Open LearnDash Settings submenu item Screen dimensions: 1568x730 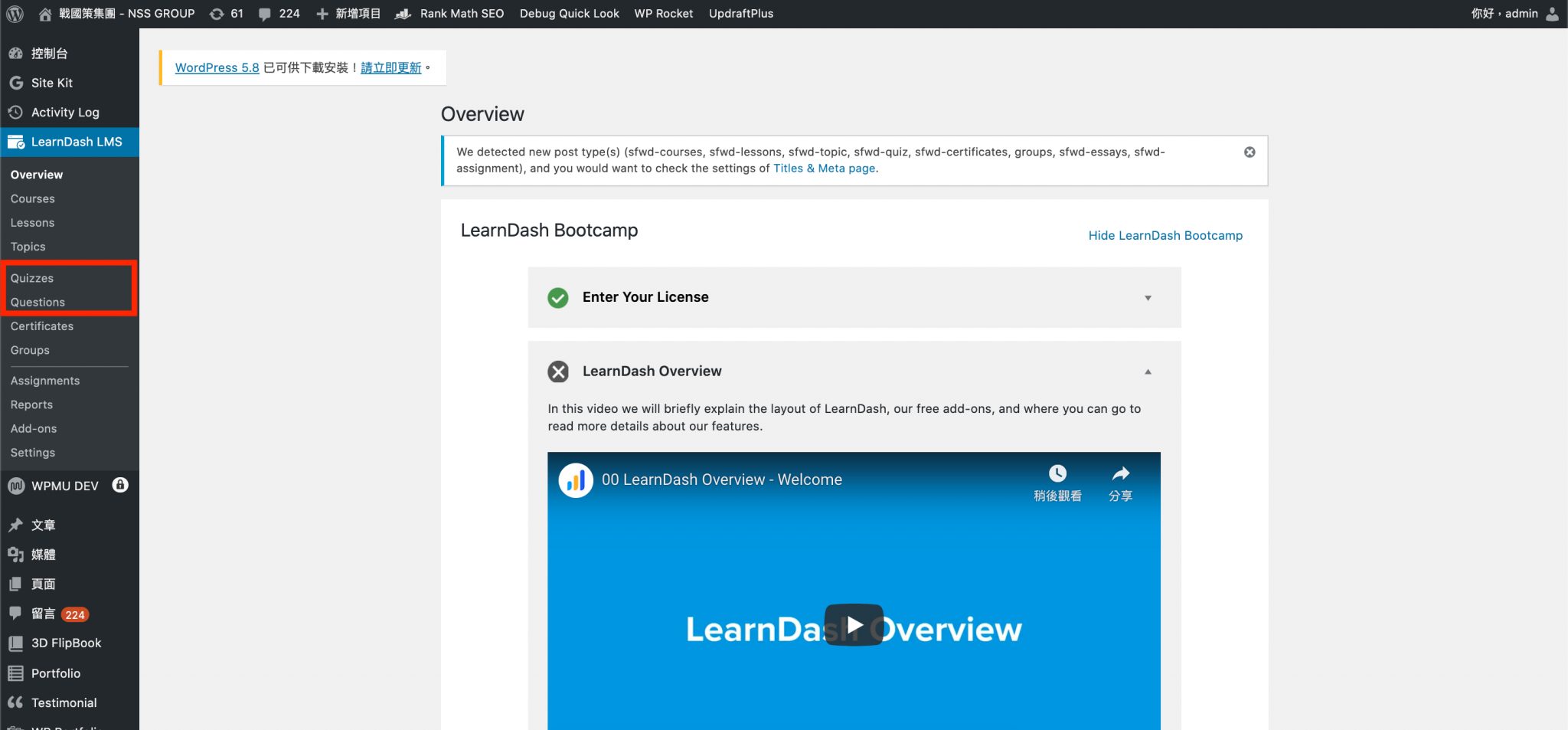33,453
